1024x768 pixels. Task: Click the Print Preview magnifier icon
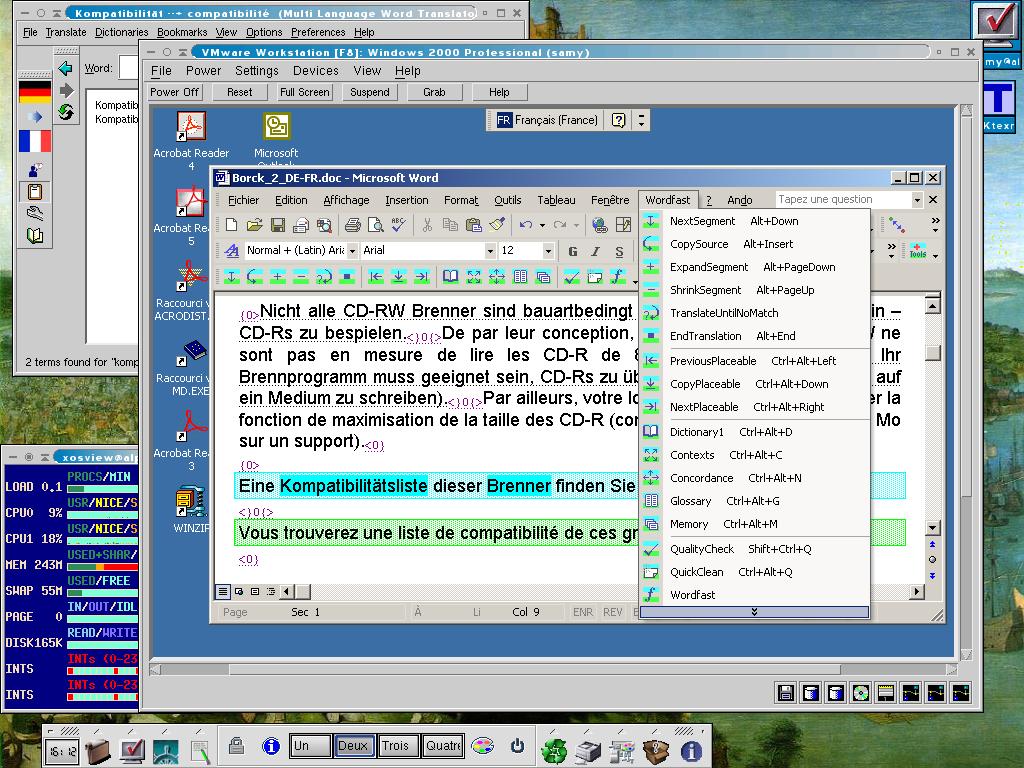coord(376,225)
